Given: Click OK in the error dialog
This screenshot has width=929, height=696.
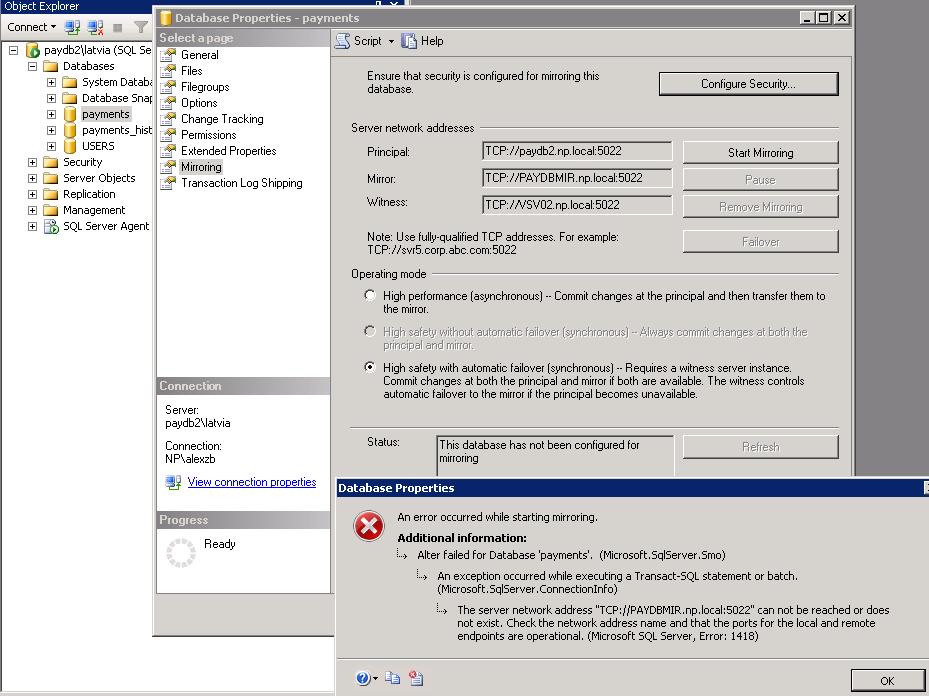Looking at the screenshot, I should coord(887,681).
